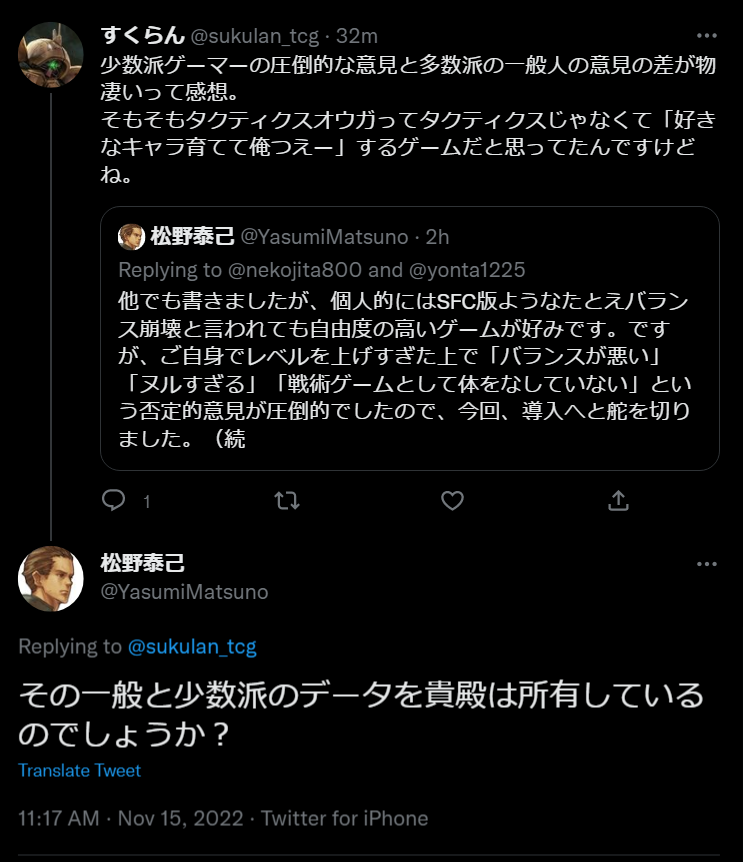The width and height of the screenshot is (743, 862).
Task: Open more options for Matsuno's reply tweet
Action: [708, 564]
